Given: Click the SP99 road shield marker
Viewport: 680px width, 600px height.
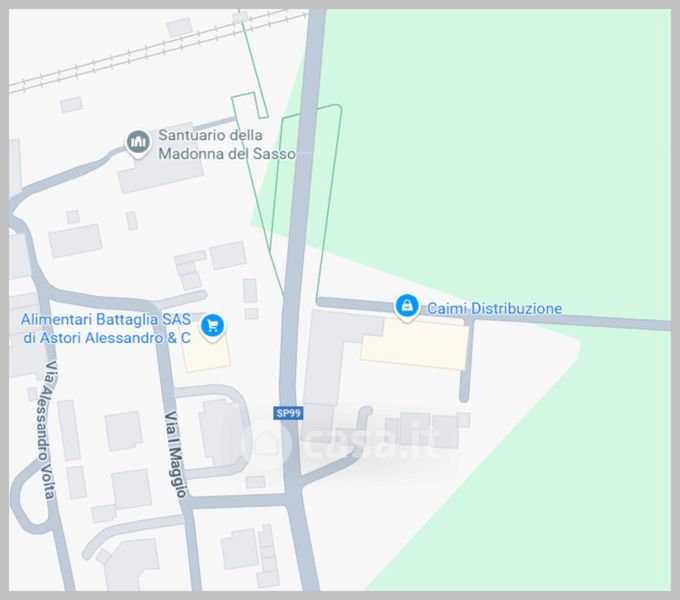Looking at the screenshot, I should (x=288, y=413).
